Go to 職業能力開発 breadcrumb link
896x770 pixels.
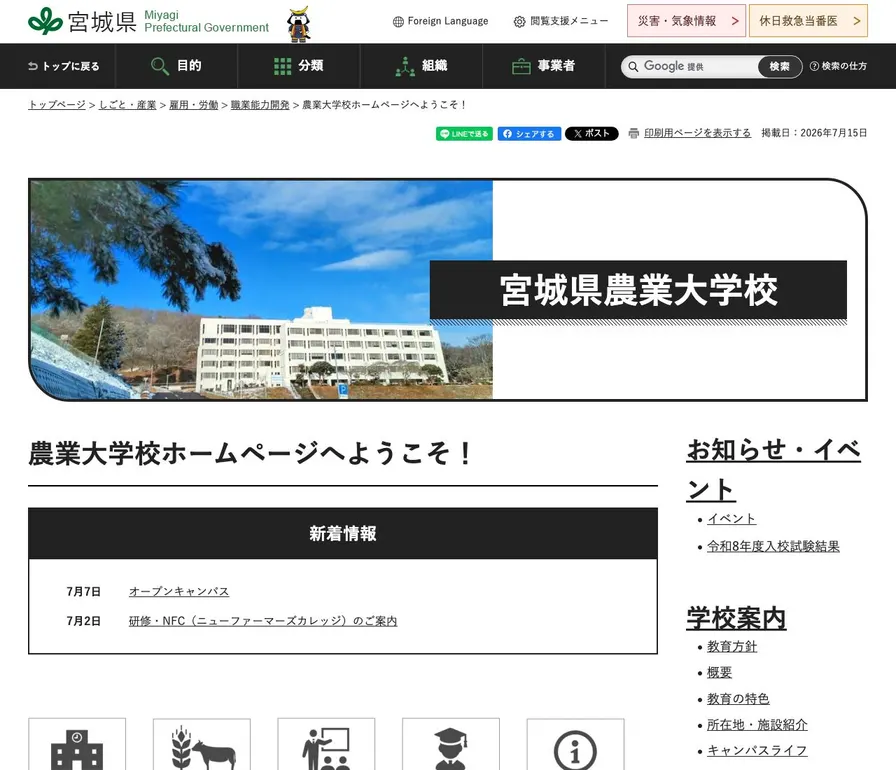tap(260, 105)
